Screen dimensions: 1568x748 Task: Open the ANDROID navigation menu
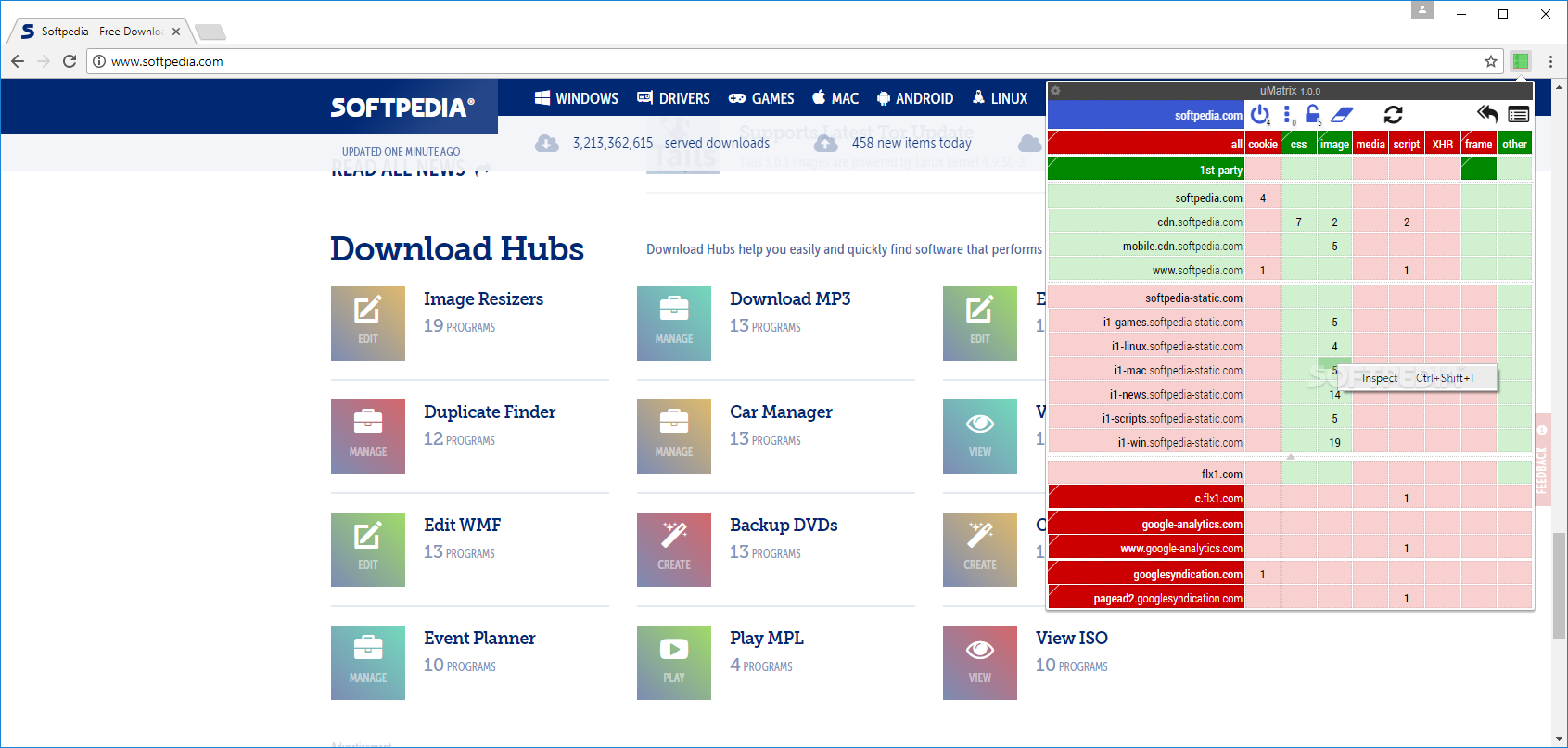[x=915, y=98]
